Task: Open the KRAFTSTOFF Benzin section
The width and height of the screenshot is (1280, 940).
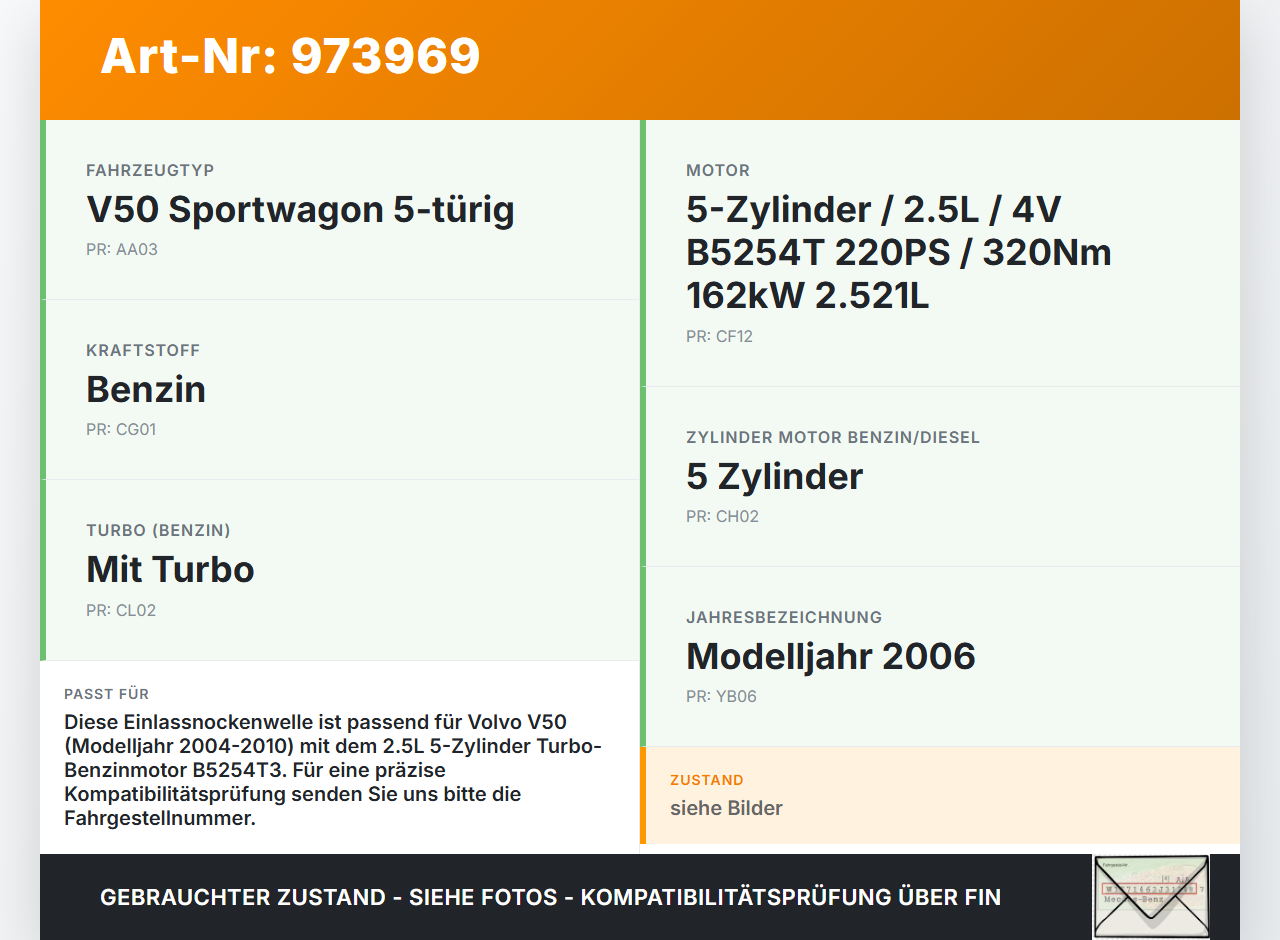Action: coord(146,389)
